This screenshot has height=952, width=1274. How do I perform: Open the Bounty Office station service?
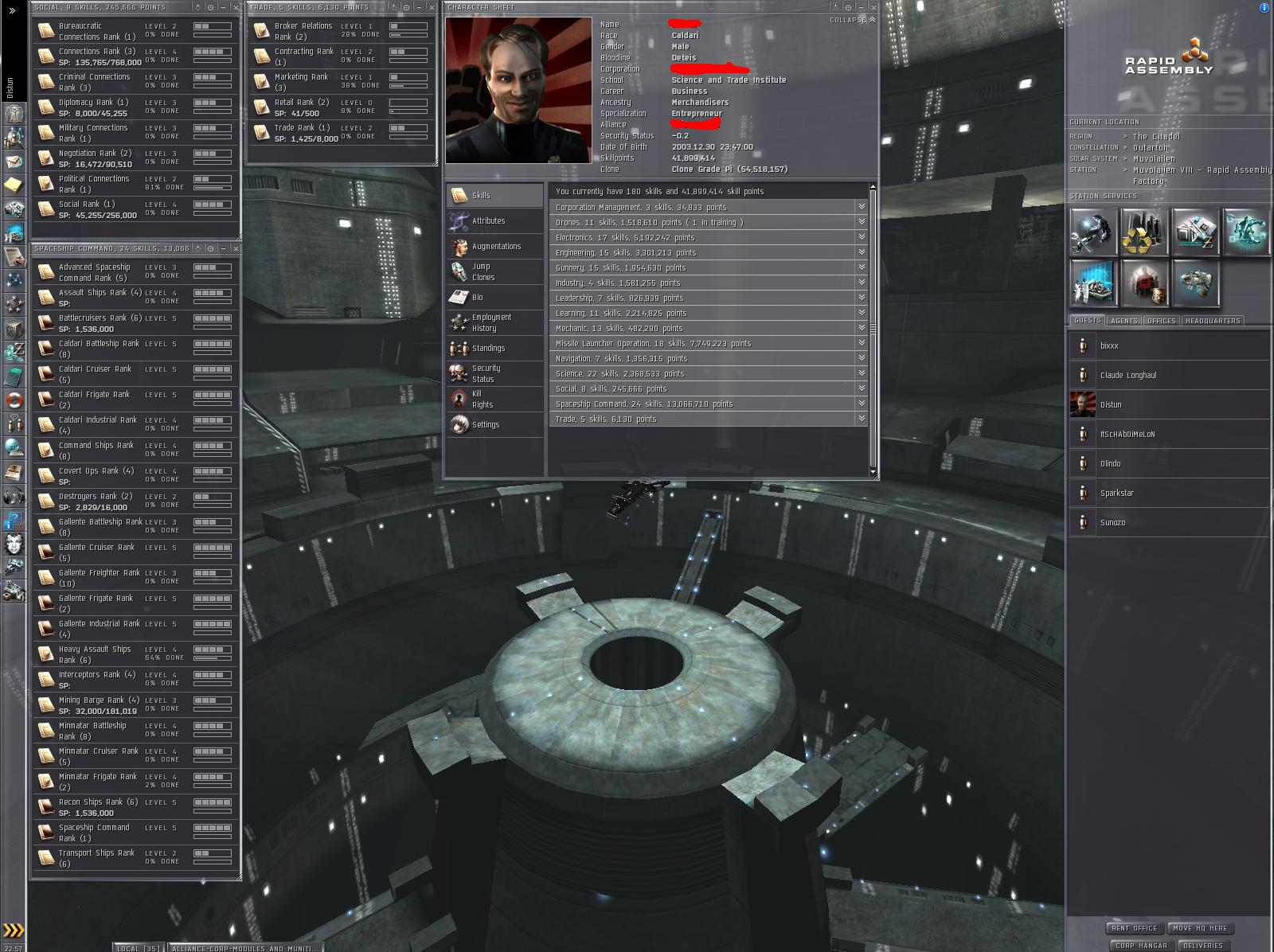1144,283
